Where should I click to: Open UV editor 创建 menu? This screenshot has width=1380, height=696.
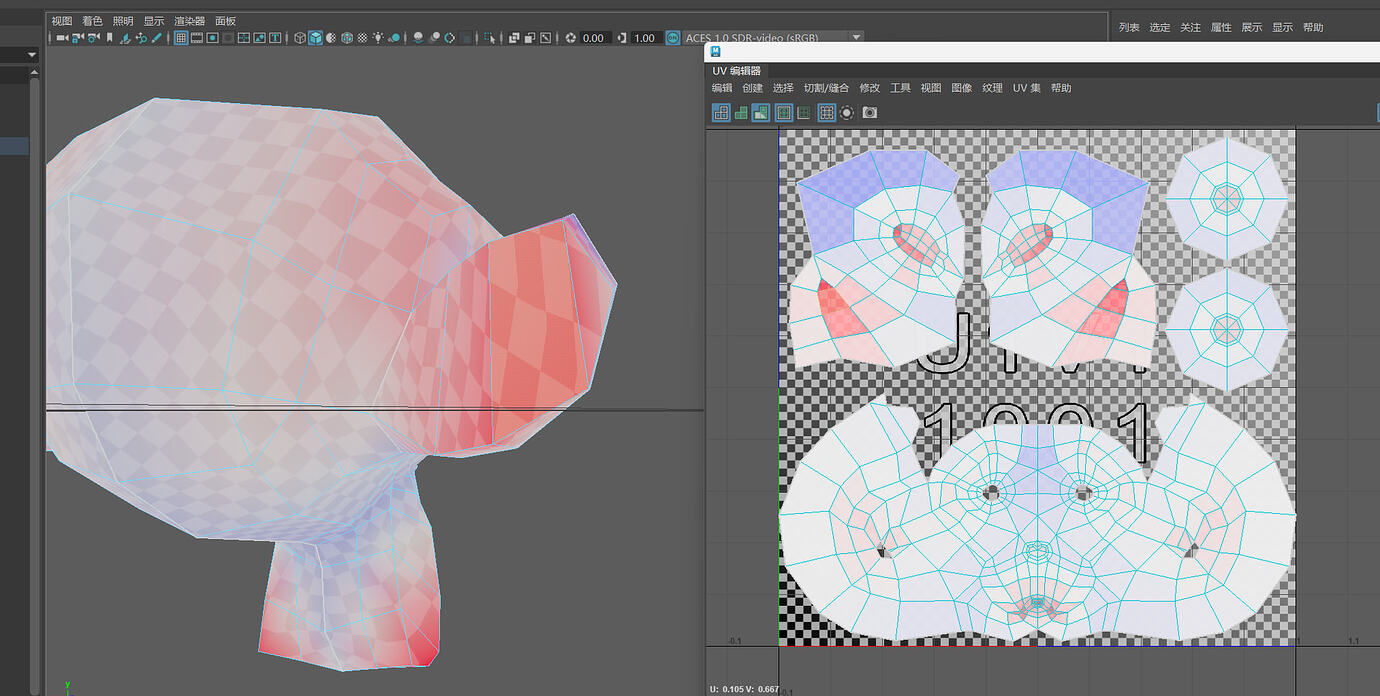point(752,88)
